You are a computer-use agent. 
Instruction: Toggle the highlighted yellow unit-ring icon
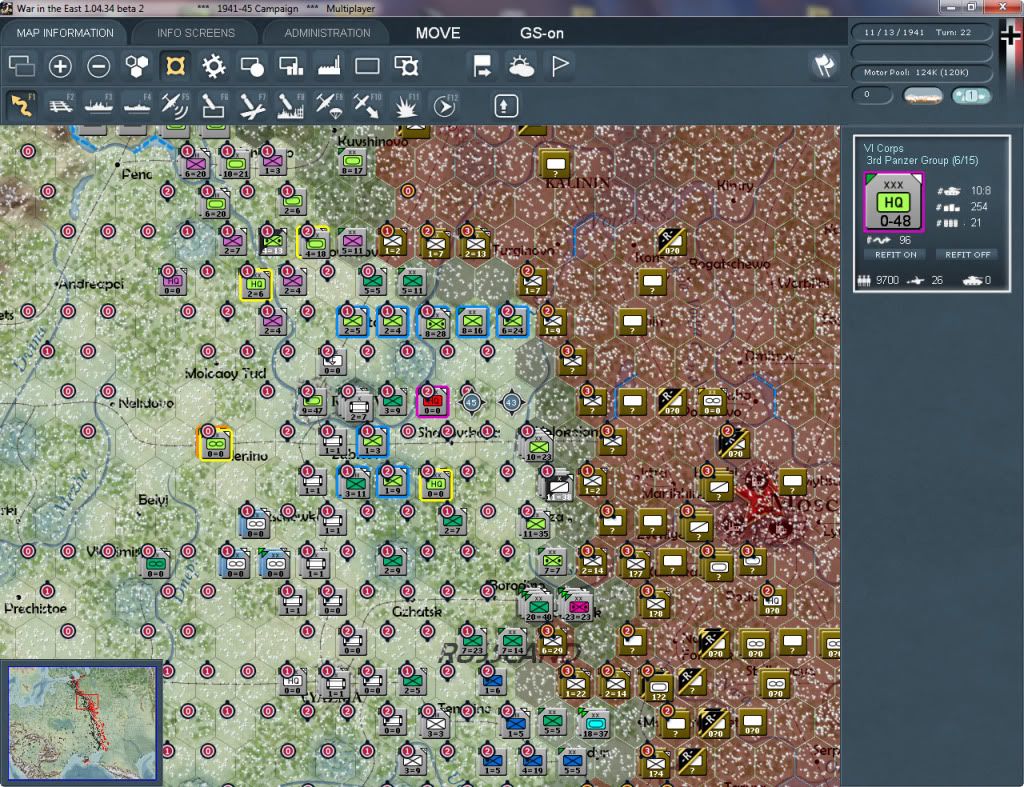(x=175, y=66)
